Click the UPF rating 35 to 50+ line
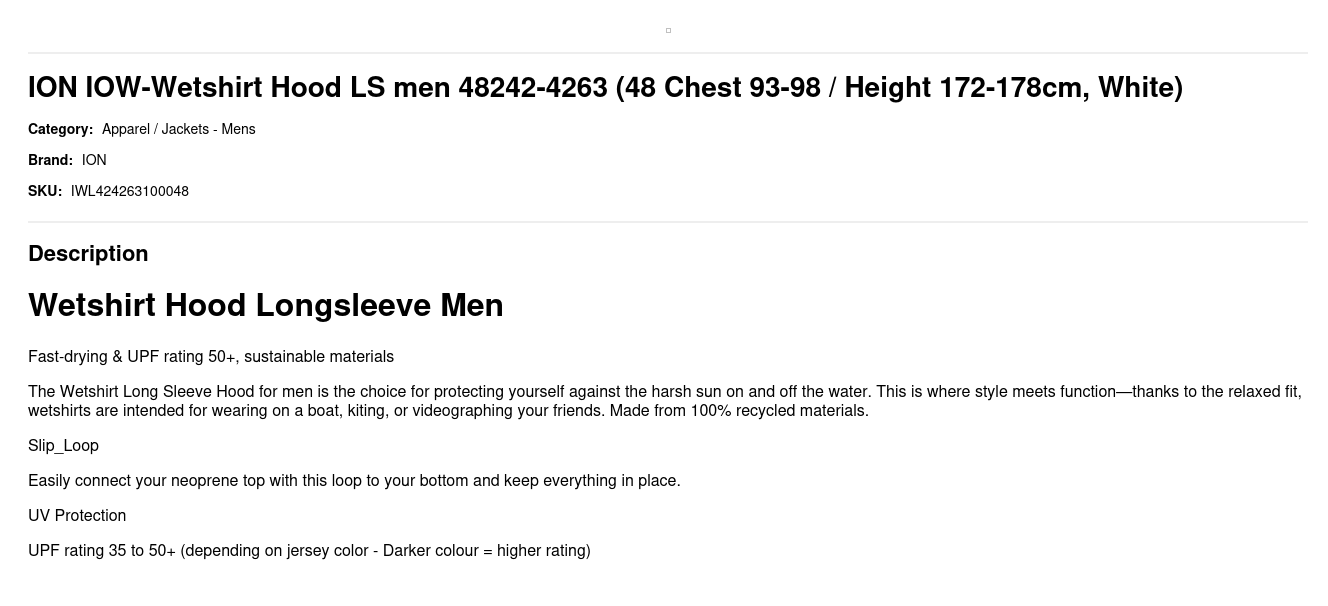 309,551
